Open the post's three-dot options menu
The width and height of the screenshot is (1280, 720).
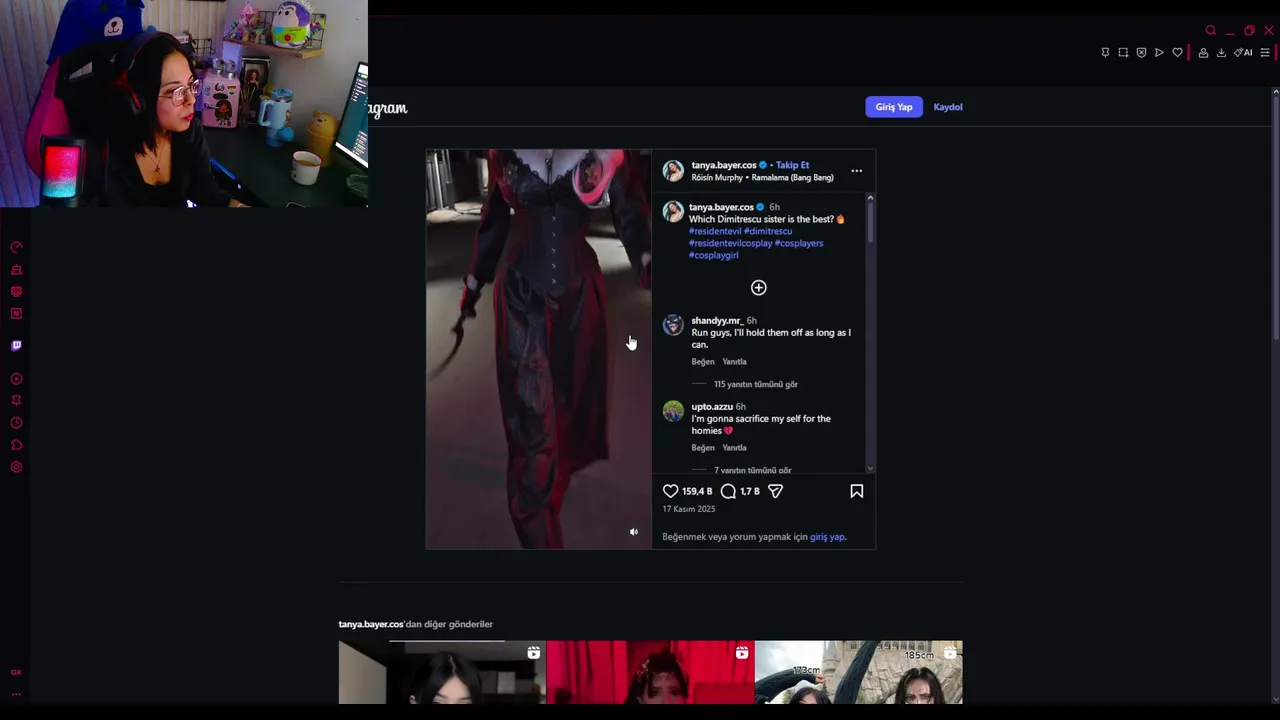click(857, 171)
